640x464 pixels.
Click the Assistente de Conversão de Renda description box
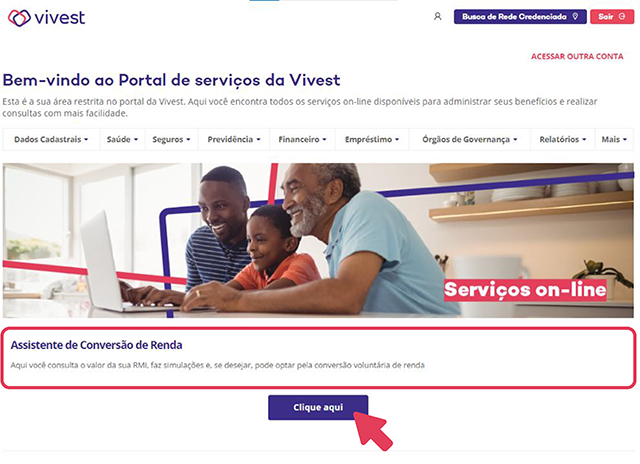[319, 357]
